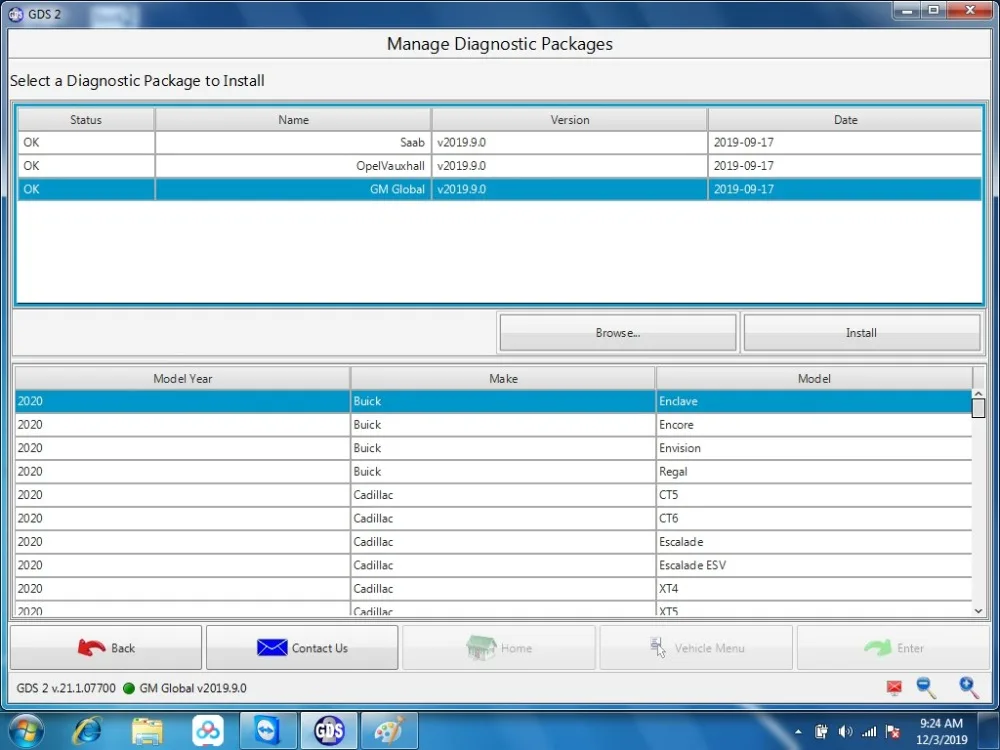Click the zoom out magnifier icon

click(x=926, y=688)
